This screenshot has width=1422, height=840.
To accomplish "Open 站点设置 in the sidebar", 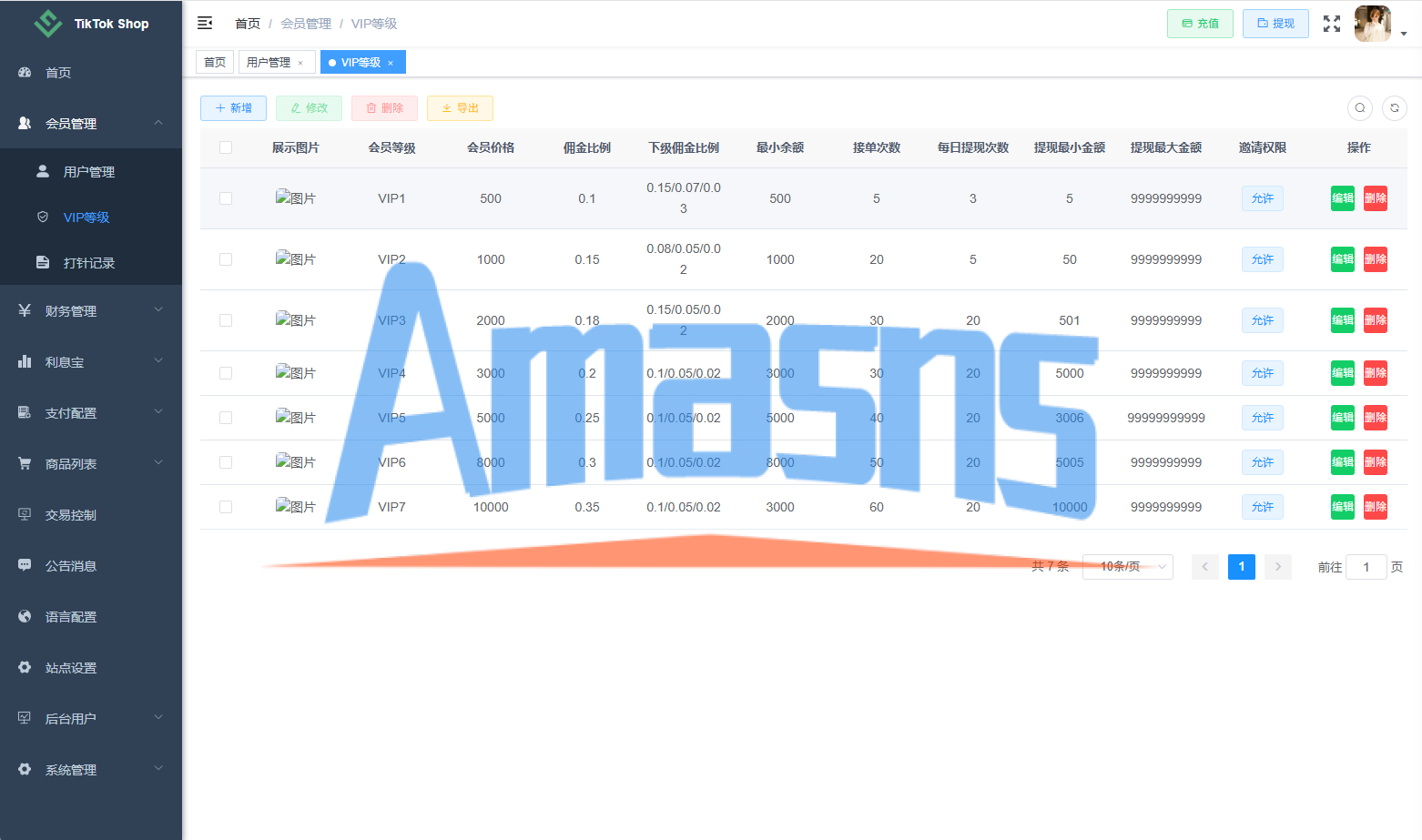I will click(91, 667).
